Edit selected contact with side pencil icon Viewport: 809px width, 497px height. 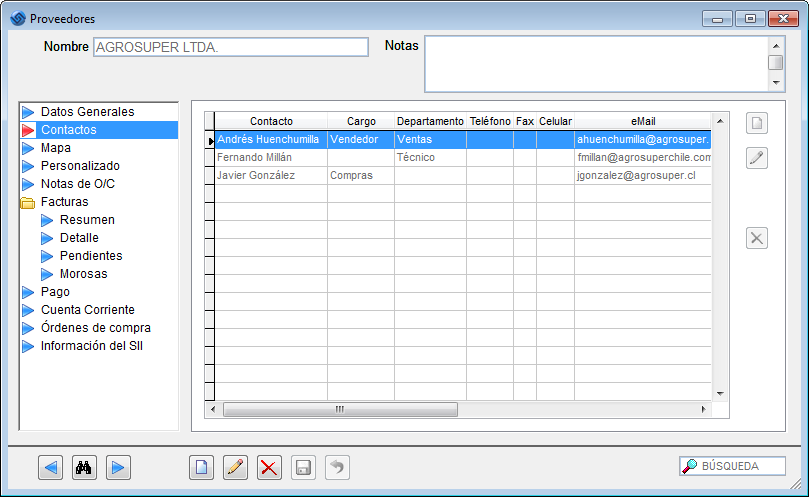tap(757, 158)
